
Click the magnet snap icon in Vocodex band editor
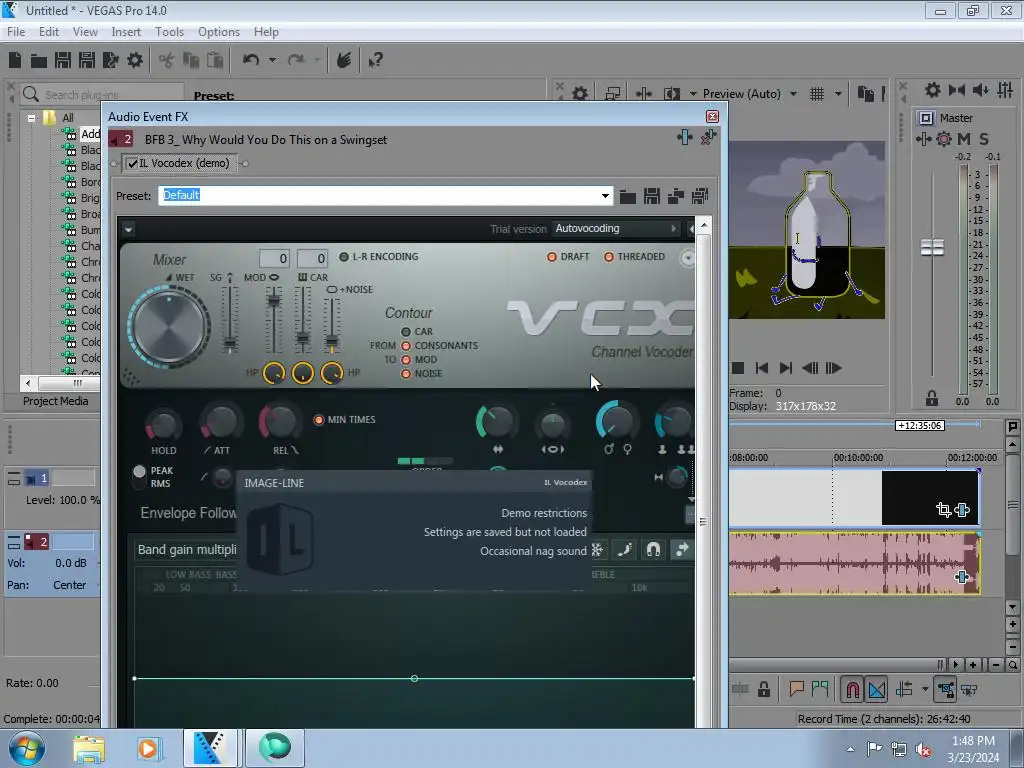(652, 550)
